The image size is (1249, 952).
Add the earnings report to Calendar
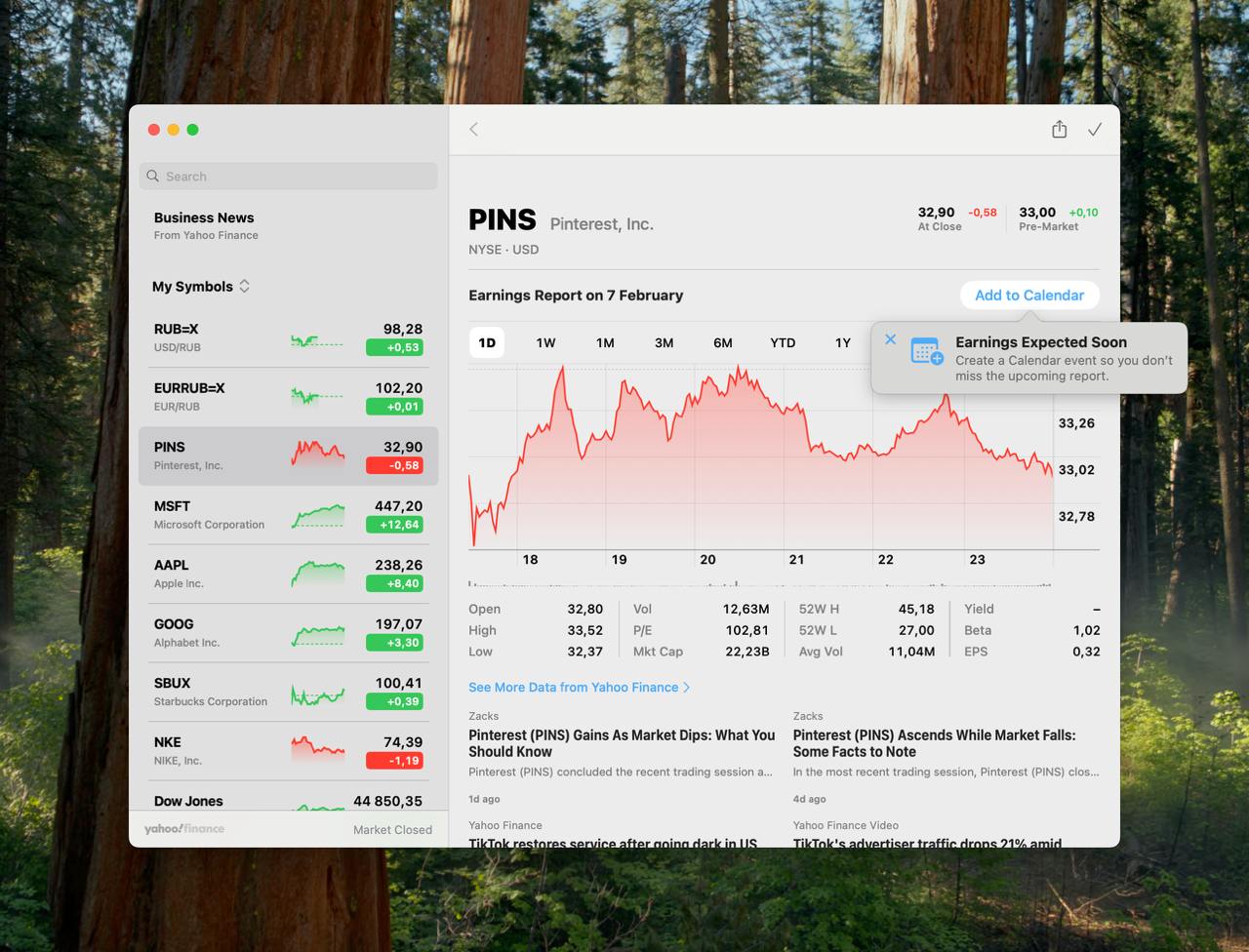point(1029,296)
